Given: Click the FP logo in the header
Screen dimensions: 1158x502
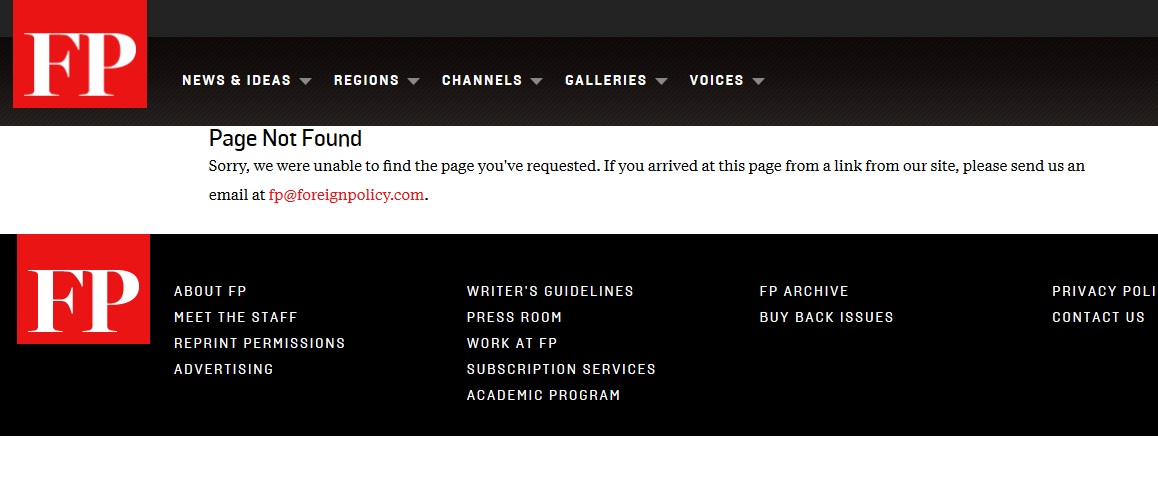Looking at the screenshot, I should (80, 54).
